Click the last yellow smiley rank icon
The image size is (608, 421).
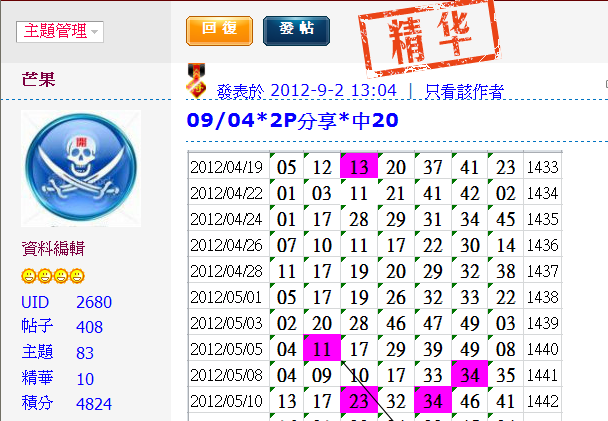77,276
